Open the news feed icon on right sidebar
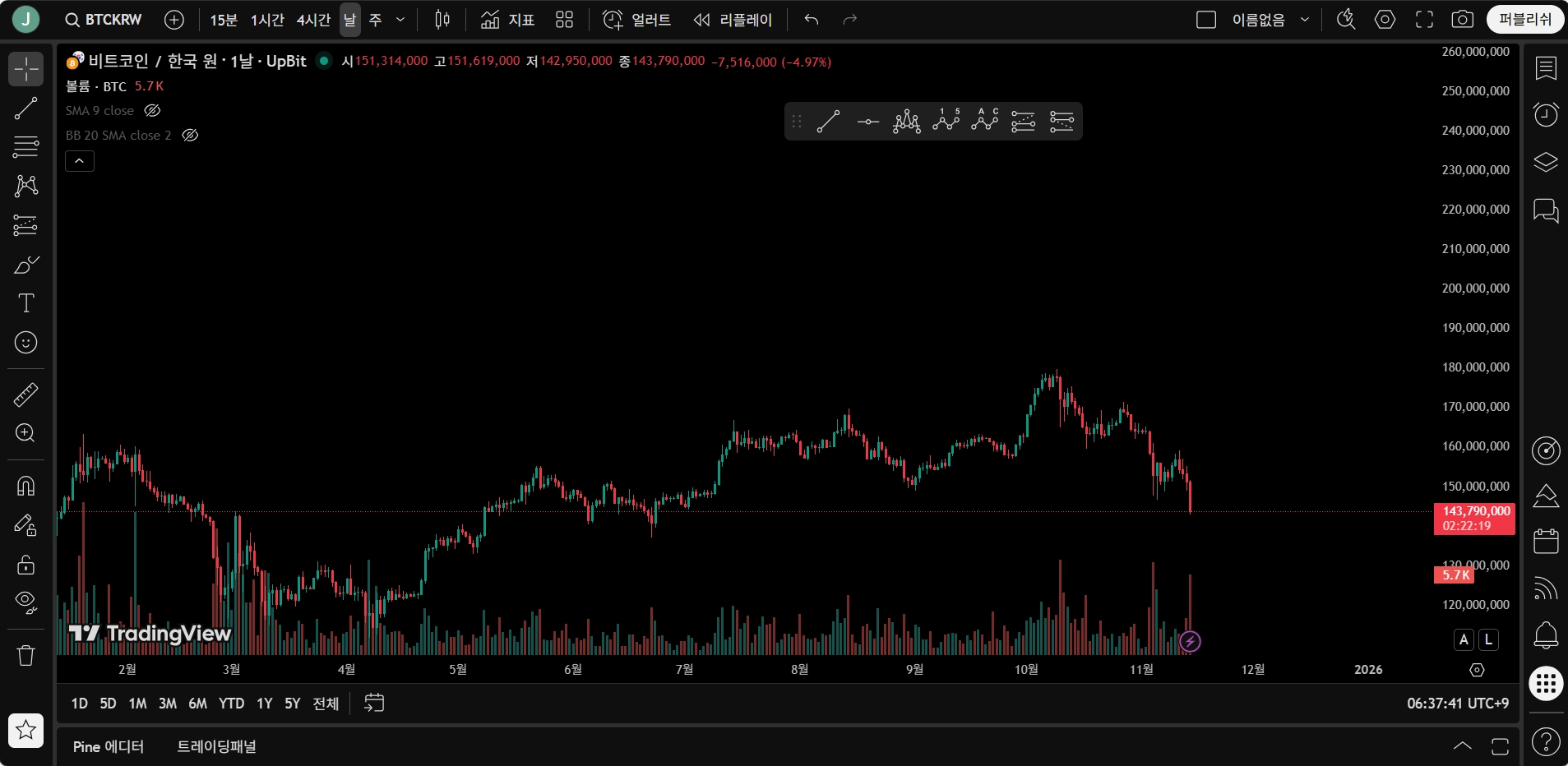The height and width of the screenshot is (766, 1568). point(1547,588)
